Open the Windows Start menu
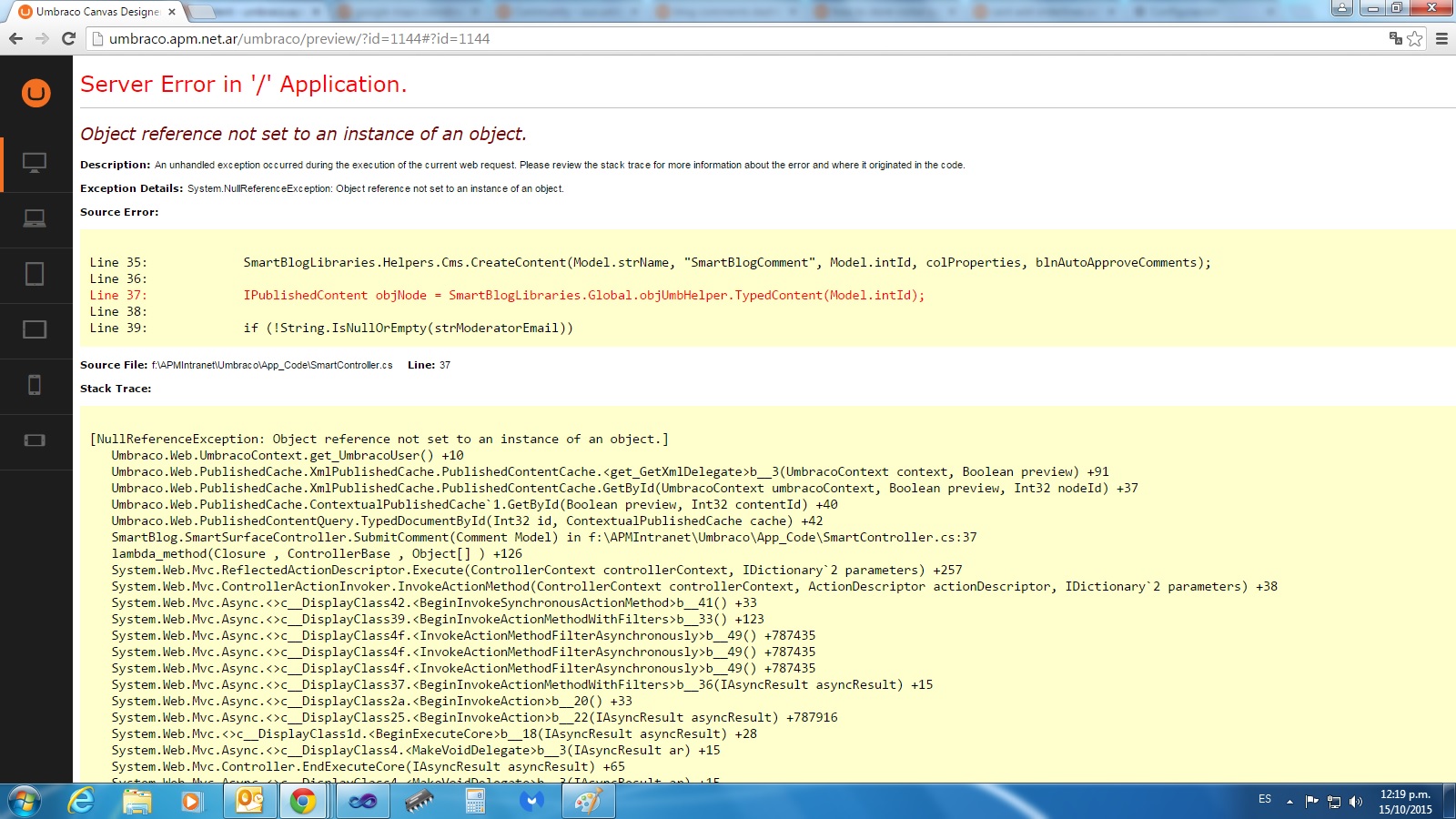1456x819 pixels. [25, 802]
